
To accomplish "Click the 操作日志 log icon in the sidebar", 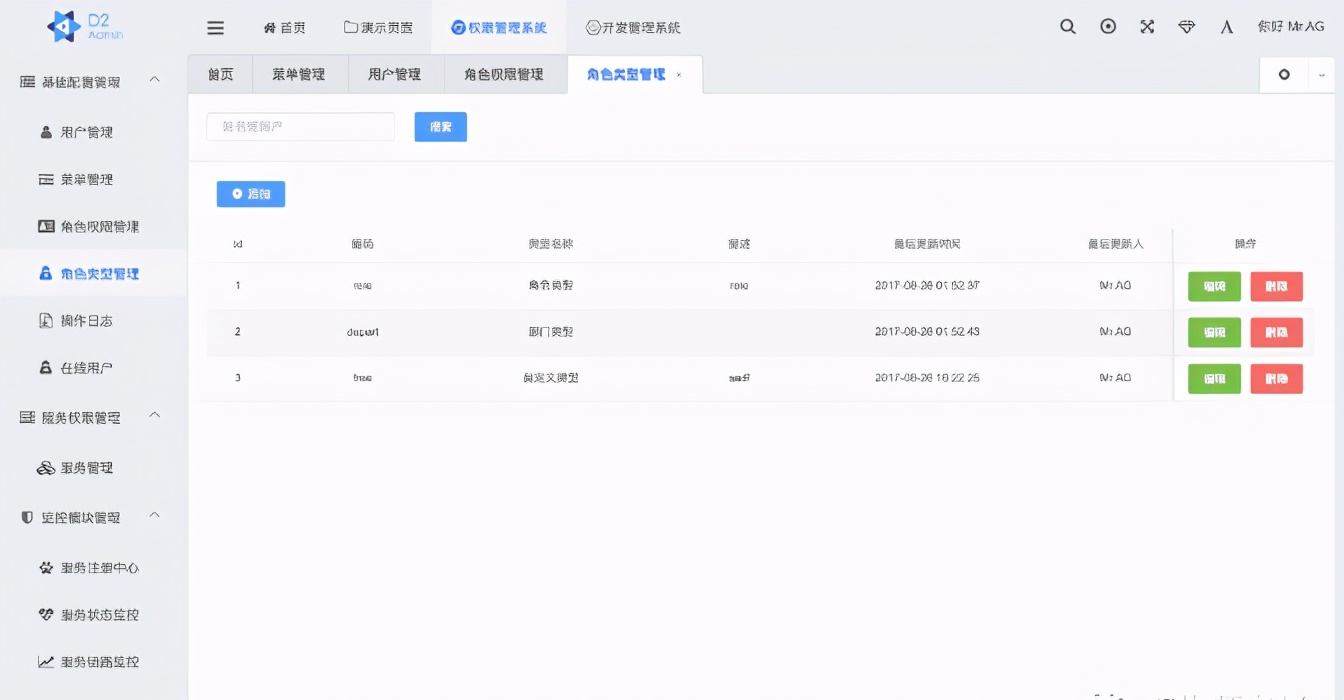I will click(48, 320).
